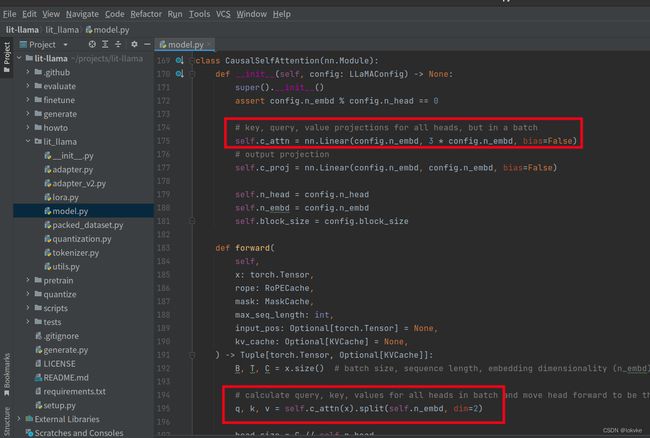This screenshot has height=438, width=650.
Task: Open the File menu
Action: click(10, 14)
